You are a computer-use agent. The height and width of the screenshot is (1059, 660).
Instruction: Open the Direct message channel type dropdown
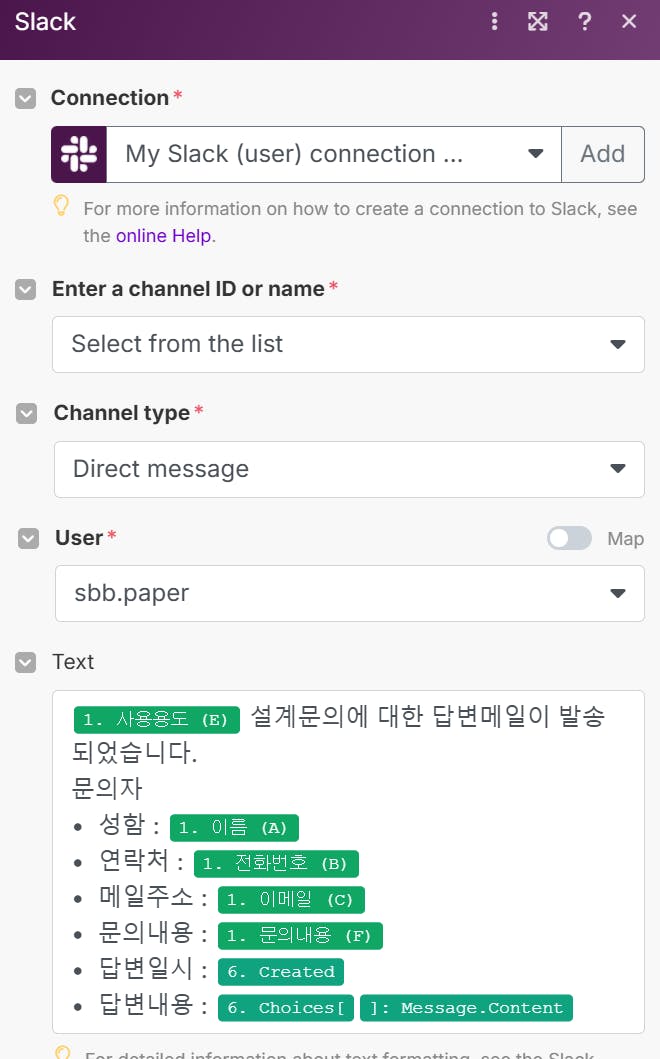click(x=349, y=469)
